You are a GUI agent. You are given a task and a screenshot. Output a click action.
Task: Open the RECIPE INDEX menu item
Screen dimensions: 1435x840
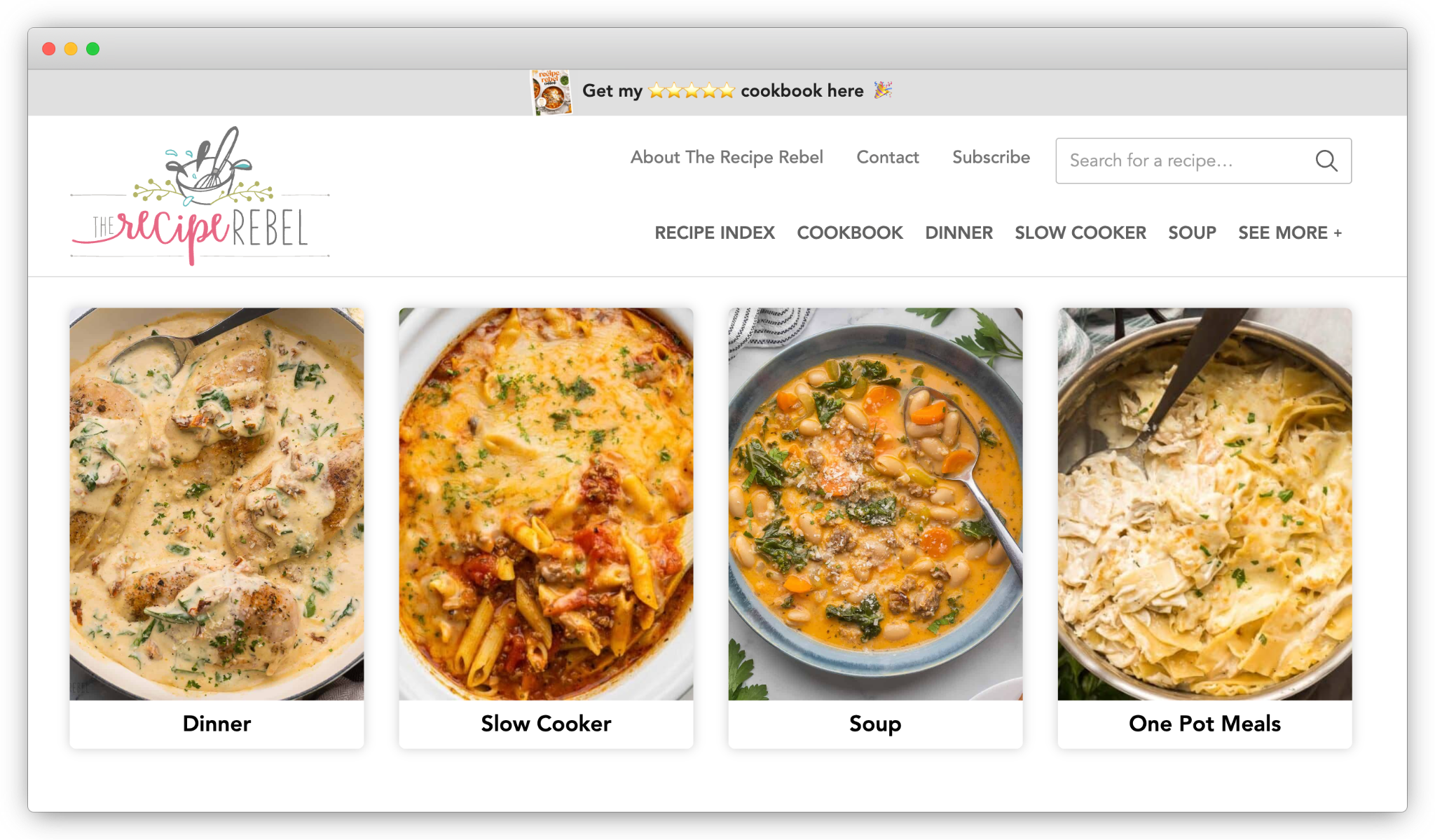coord(715,233)
